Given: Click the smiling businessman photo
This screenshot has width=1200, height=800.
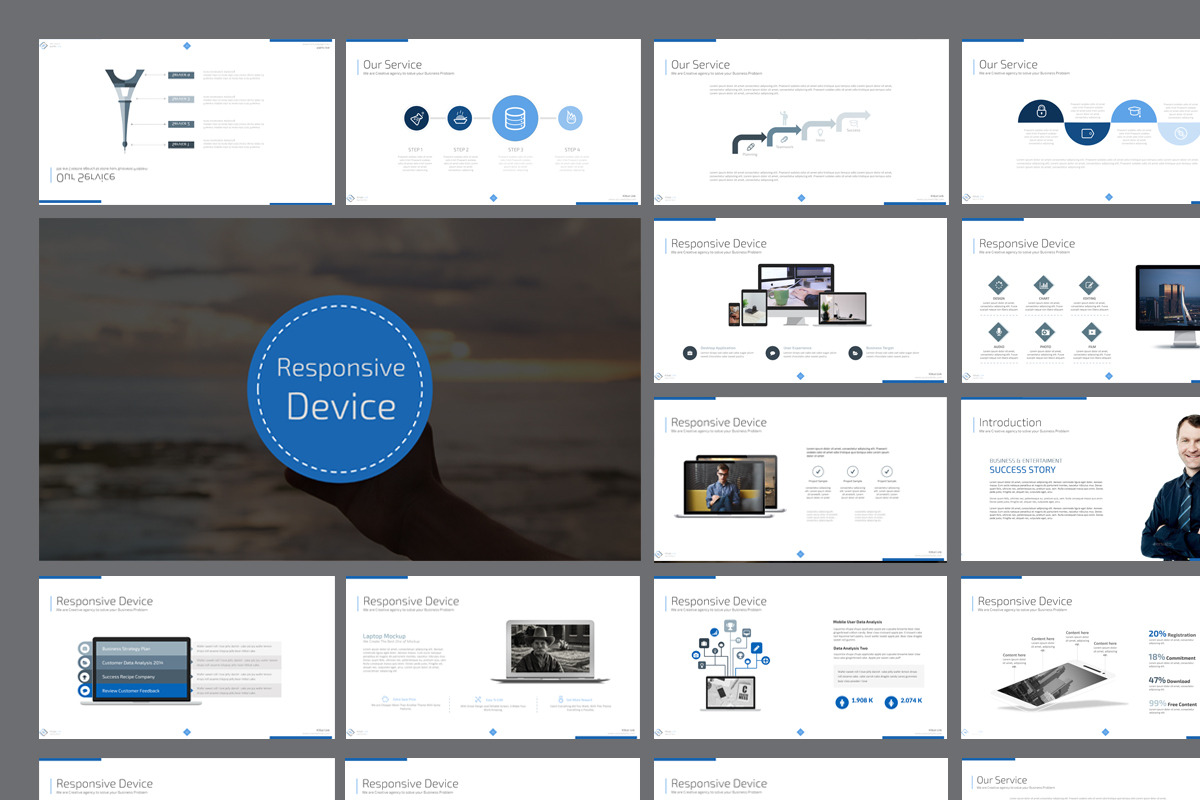Looking at the screenshot, I should point(1172,486).
